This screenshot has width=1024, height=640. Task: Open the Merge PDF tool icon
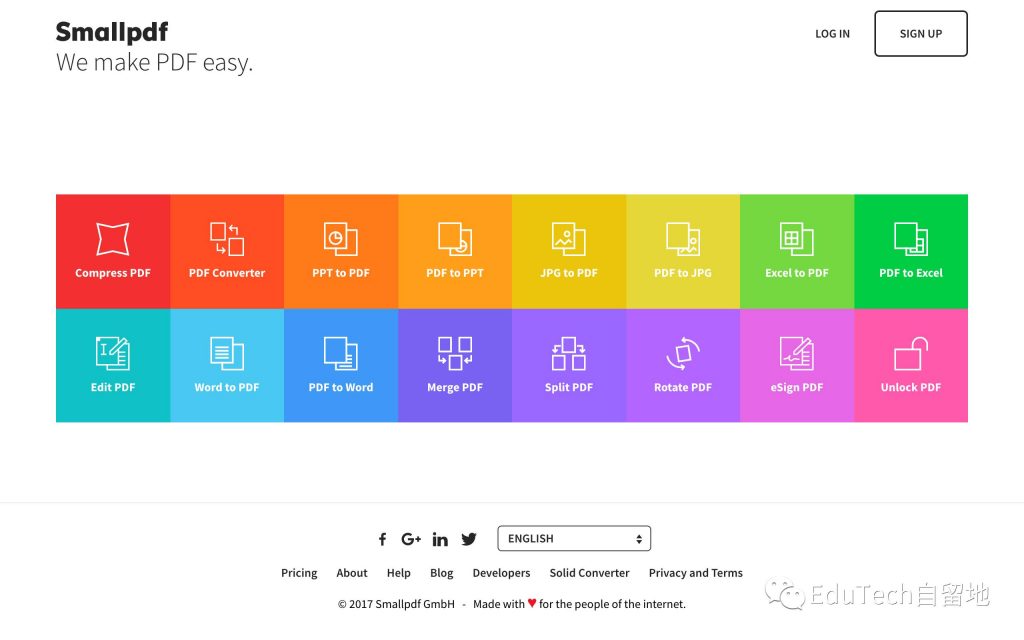[455, 353]
